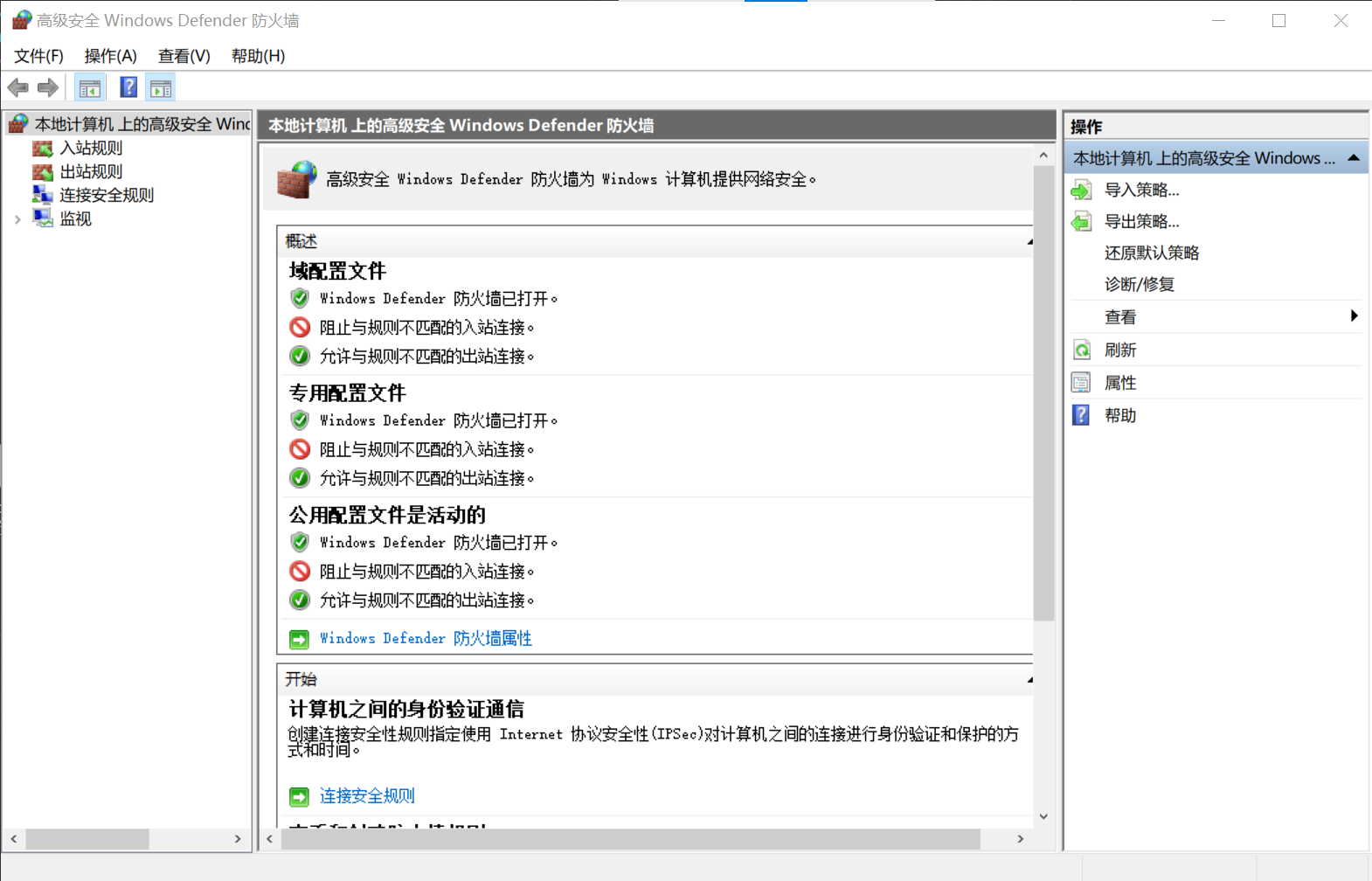Select 入站规则 in the tree

click(91, 149)
